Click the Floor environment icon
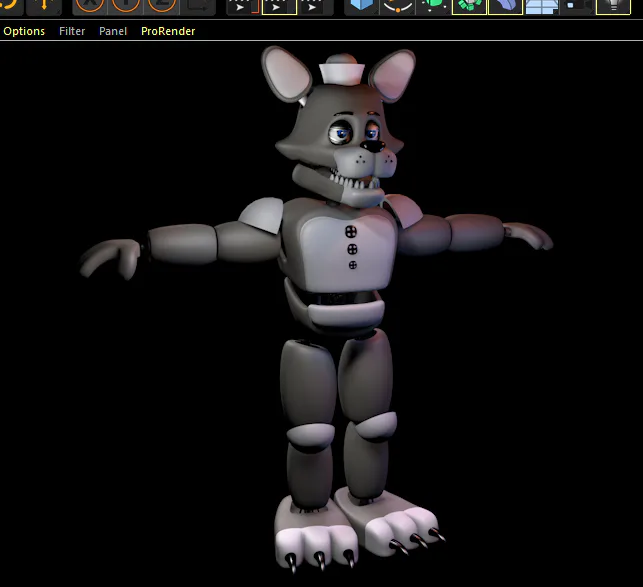 click(542, 6)
